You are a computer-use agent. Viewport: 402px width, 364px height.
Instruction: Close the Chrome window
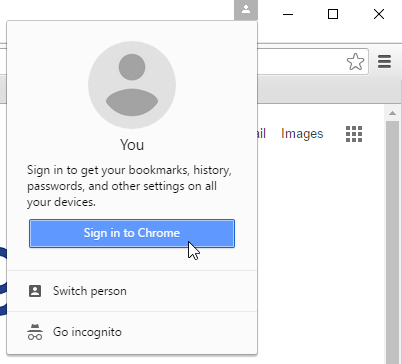pos(379,14)
